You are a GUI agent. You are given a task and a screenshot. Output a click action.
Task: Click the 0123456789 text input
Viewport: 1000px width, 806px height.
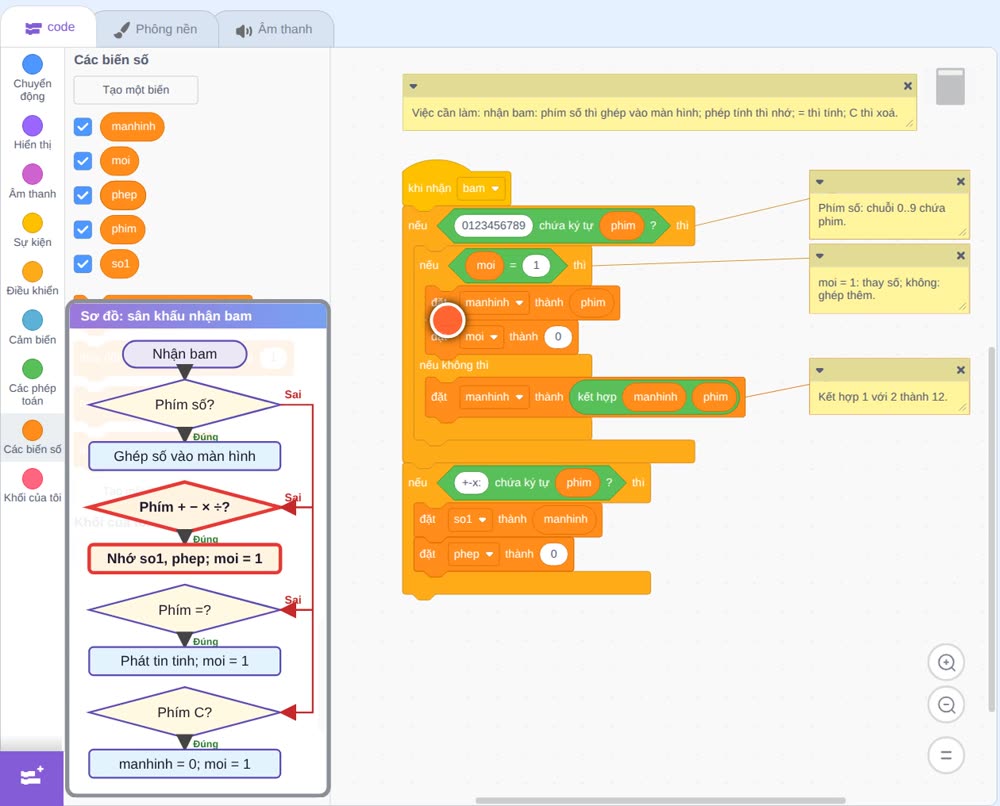point(494,226)
